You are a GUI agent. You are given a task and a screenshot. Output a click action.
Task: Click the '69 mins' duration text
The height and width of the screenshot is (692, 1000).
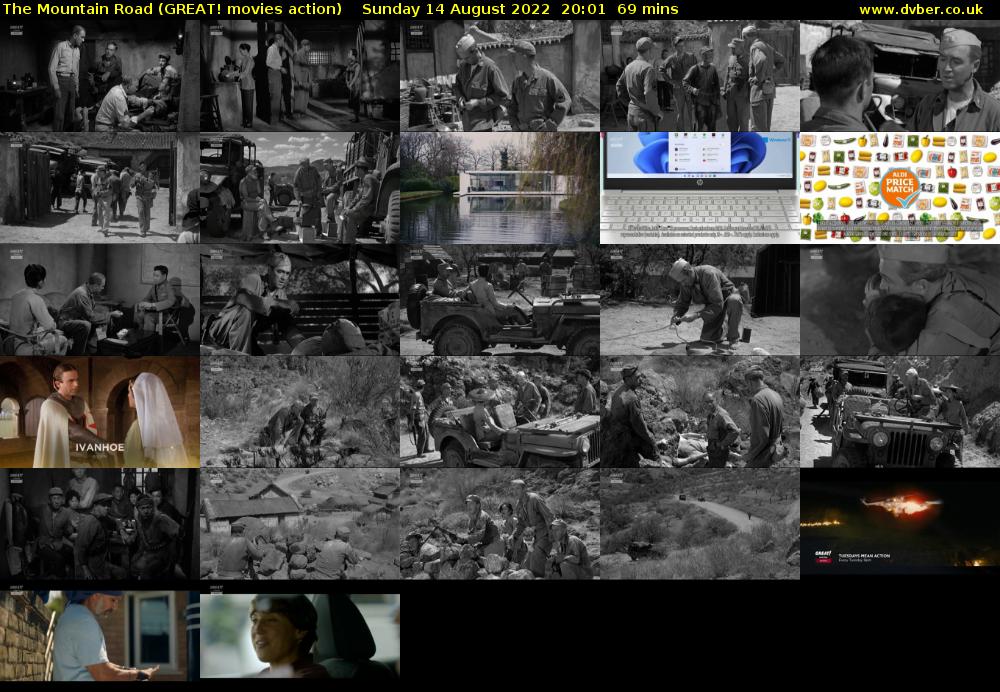coord(648,9)
